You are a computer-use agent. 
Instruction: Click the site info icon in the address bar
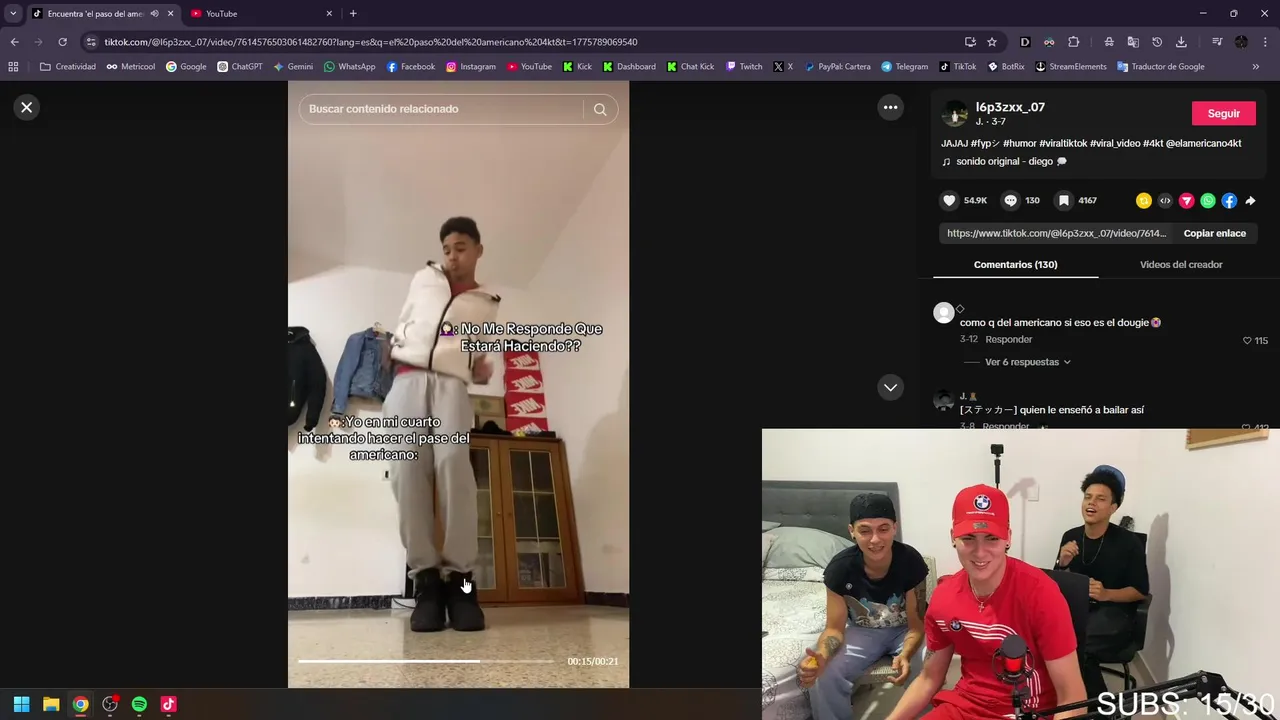point(91,42)
